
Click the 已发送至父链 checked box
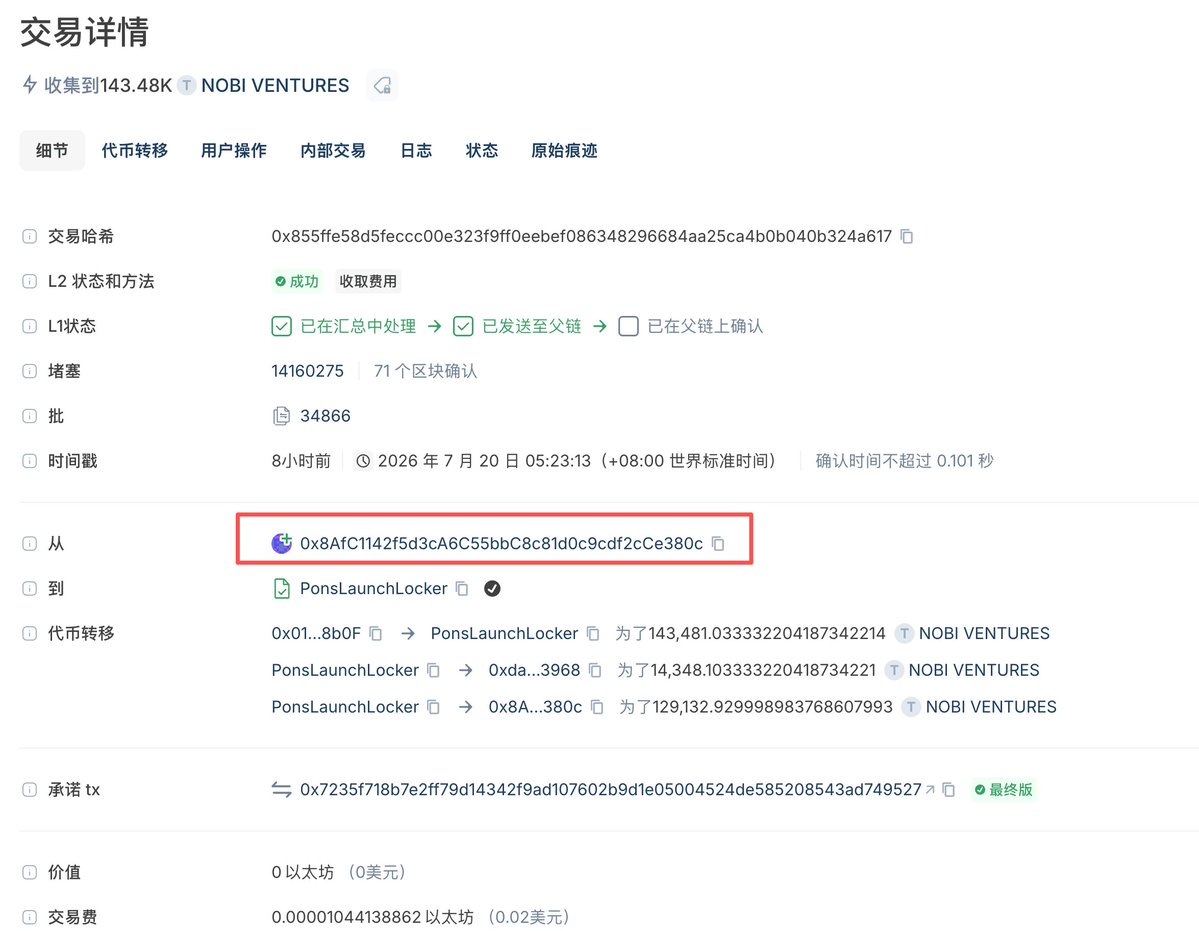463,326
